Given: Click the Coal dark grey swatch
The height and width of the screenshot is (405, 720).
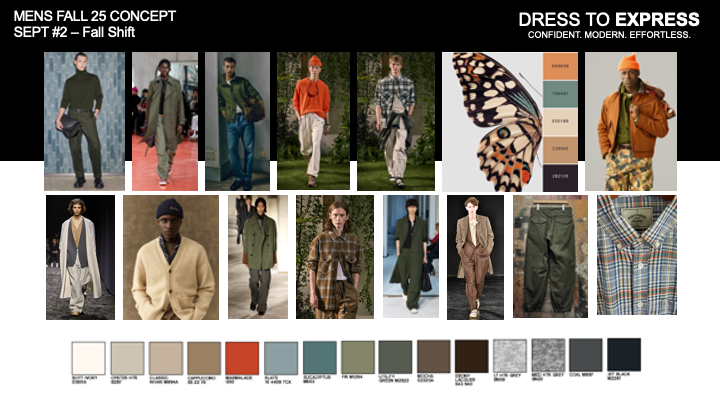Looking at the screenshot, I should click(x=585, y=355).
